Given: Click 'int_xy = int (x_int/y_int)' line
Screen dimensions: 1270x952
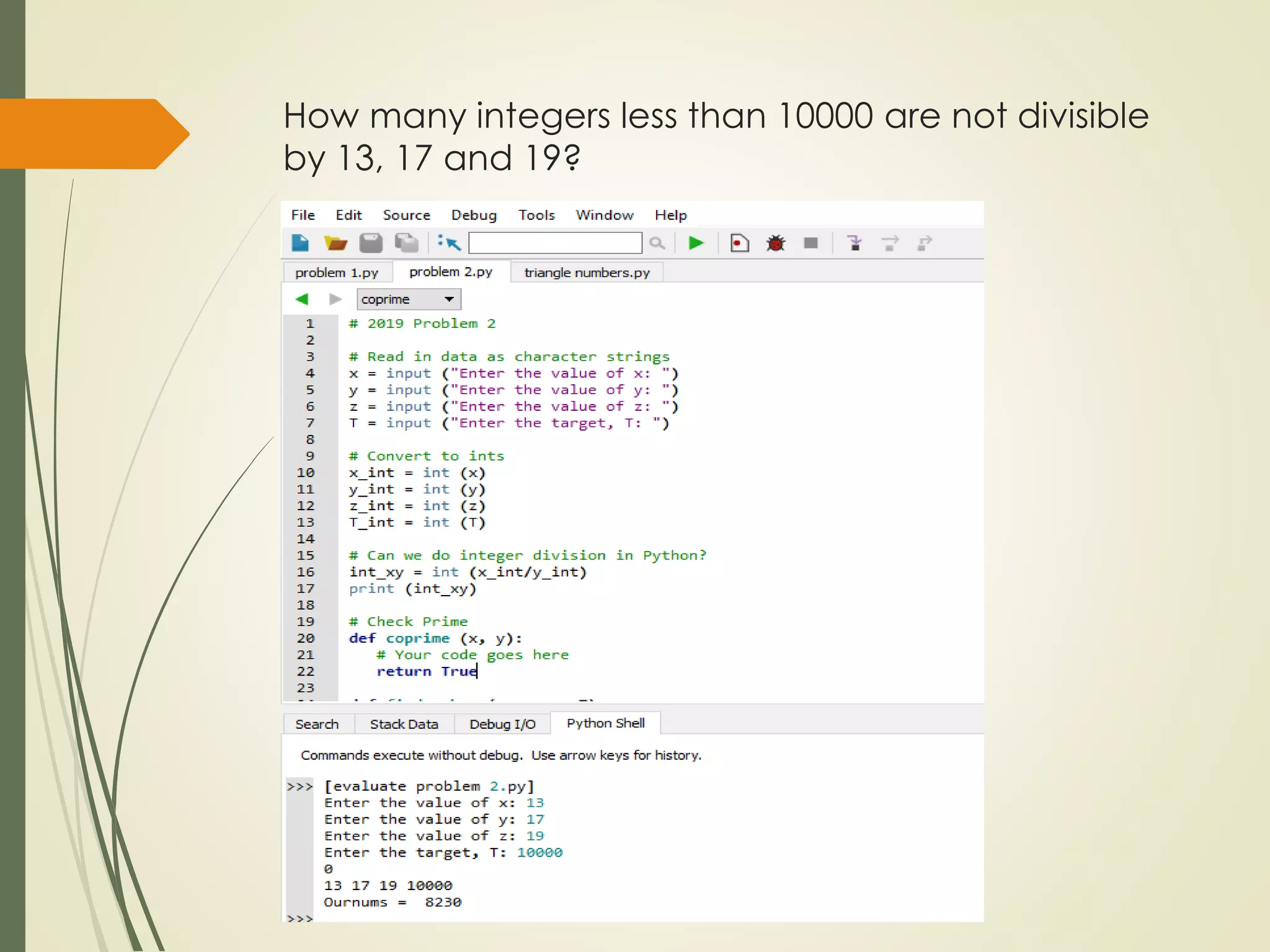Looking at the screenshot, I should coord(468,572).
